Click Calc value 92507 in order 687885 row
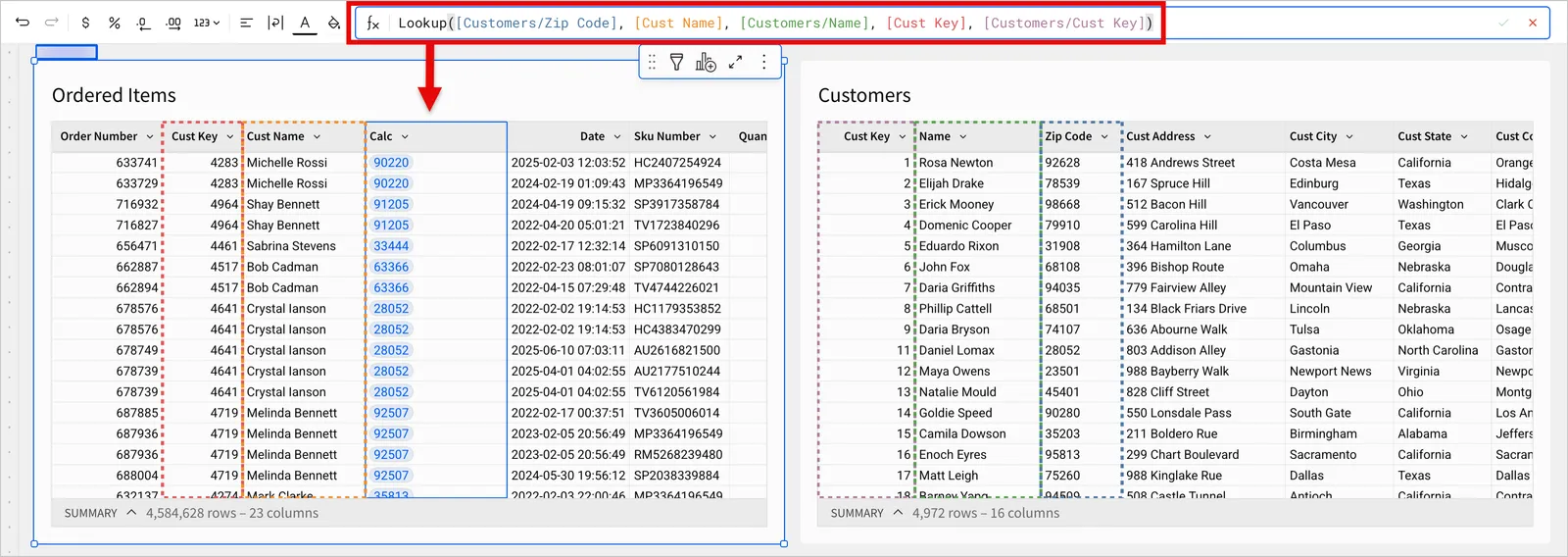1568x557 pixels. coord(391,413)
